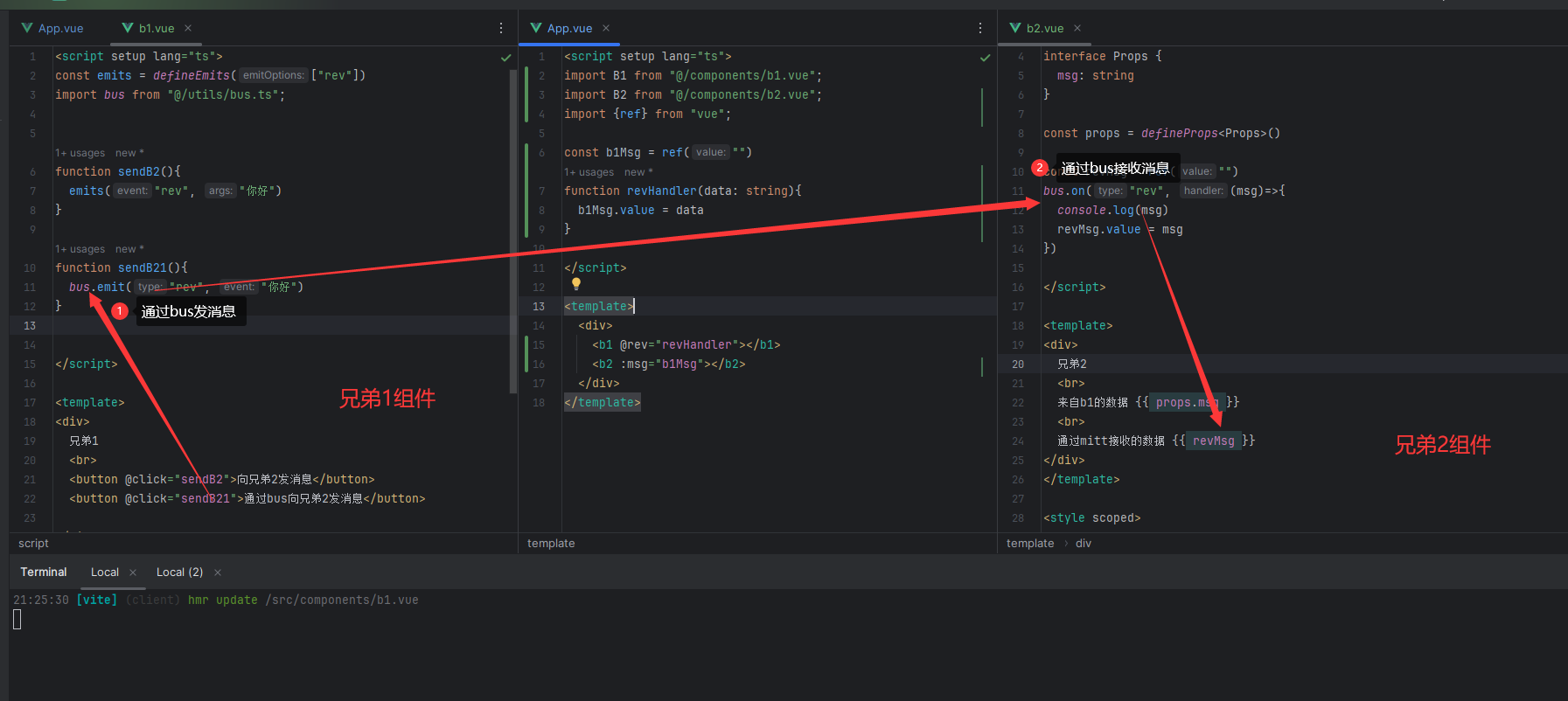Select the b2.vue editor tab

[1044, 28]
